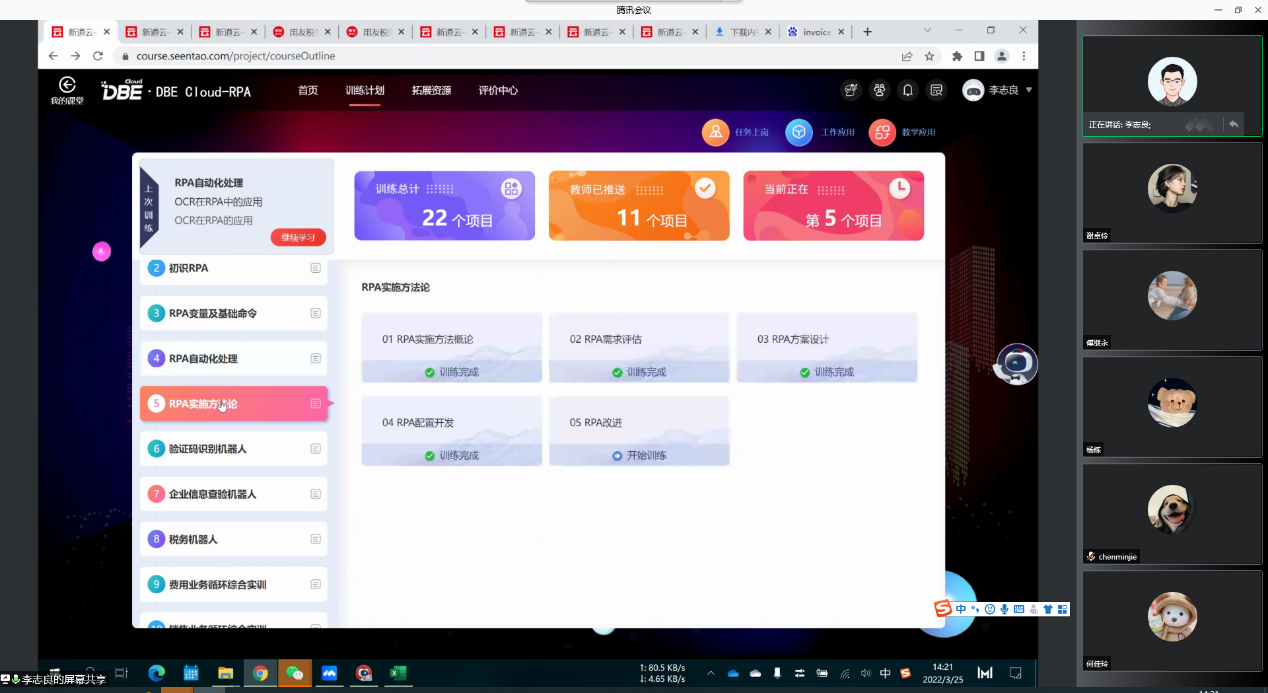
Task: Click list icon beside 初识RPA
Action: pyautogui.click(x=316, y=268)
